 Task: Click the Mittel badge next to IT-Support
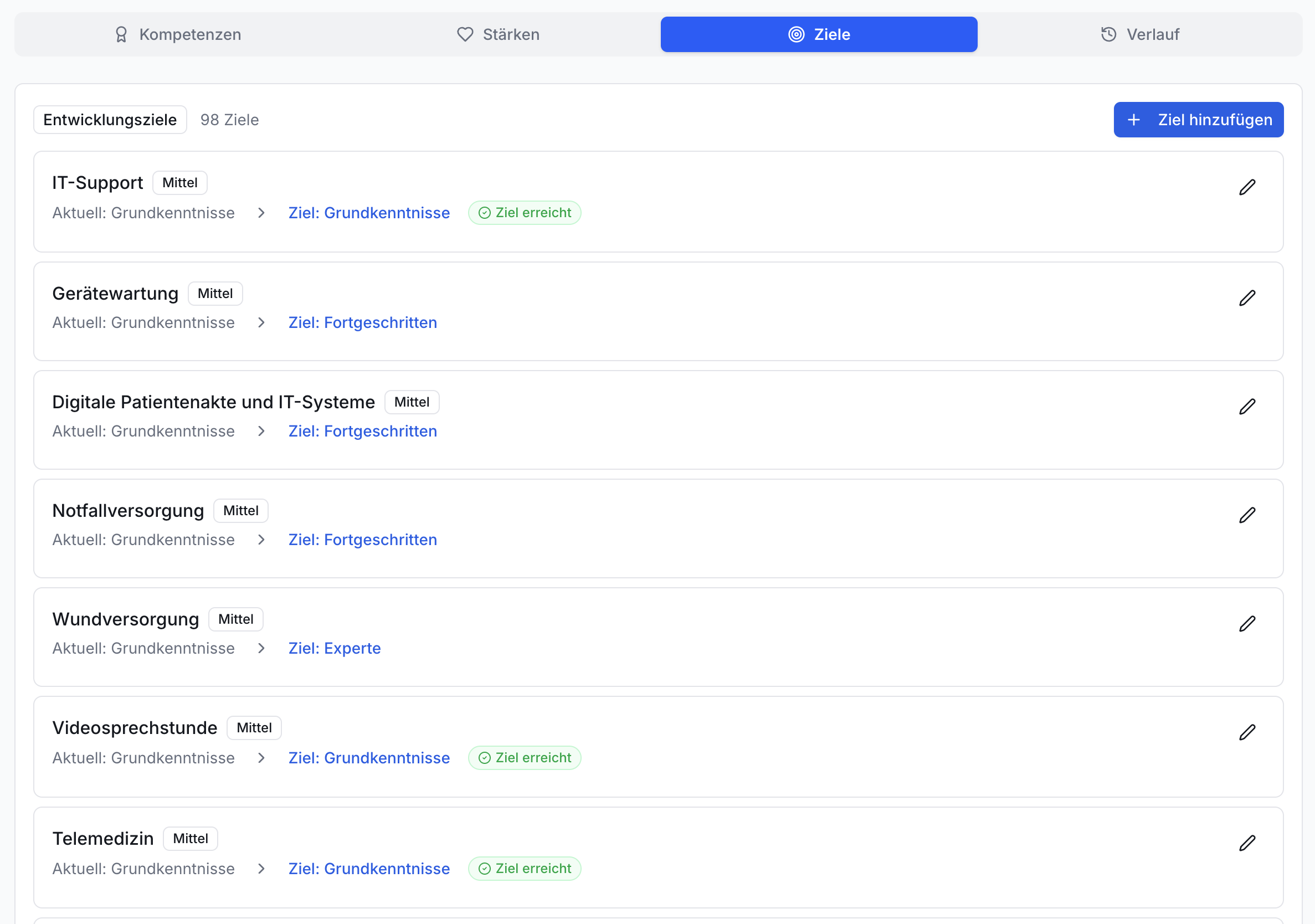click(x=180, y=183)
